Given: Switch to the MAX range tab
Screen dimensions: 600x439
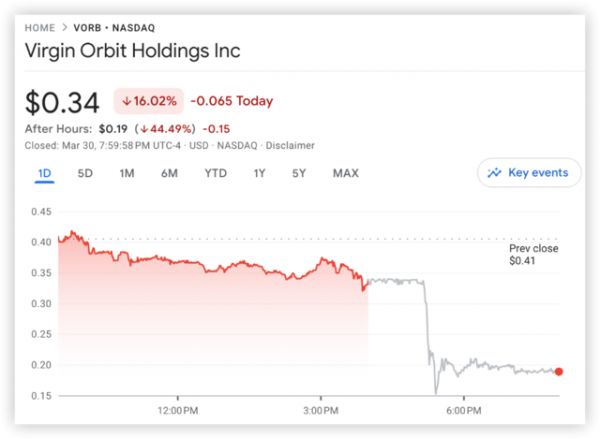Looking at the screenshot, I should (345, 173).
